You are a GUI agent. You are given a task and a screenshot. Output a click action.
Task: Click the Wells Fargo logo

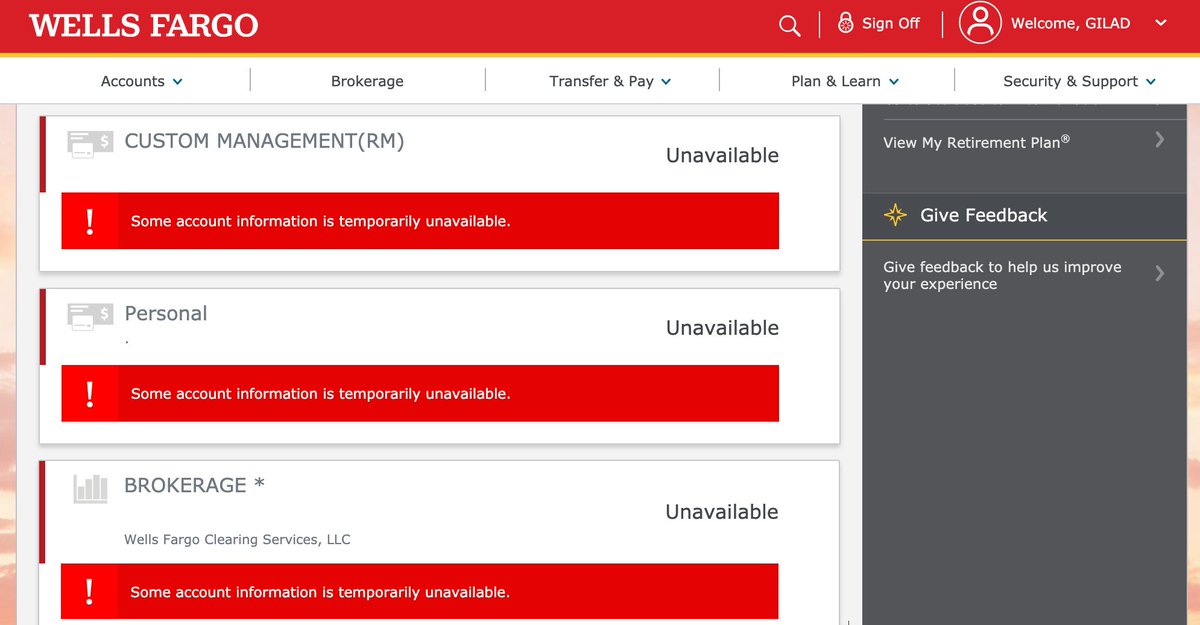[x=144, y=25]
